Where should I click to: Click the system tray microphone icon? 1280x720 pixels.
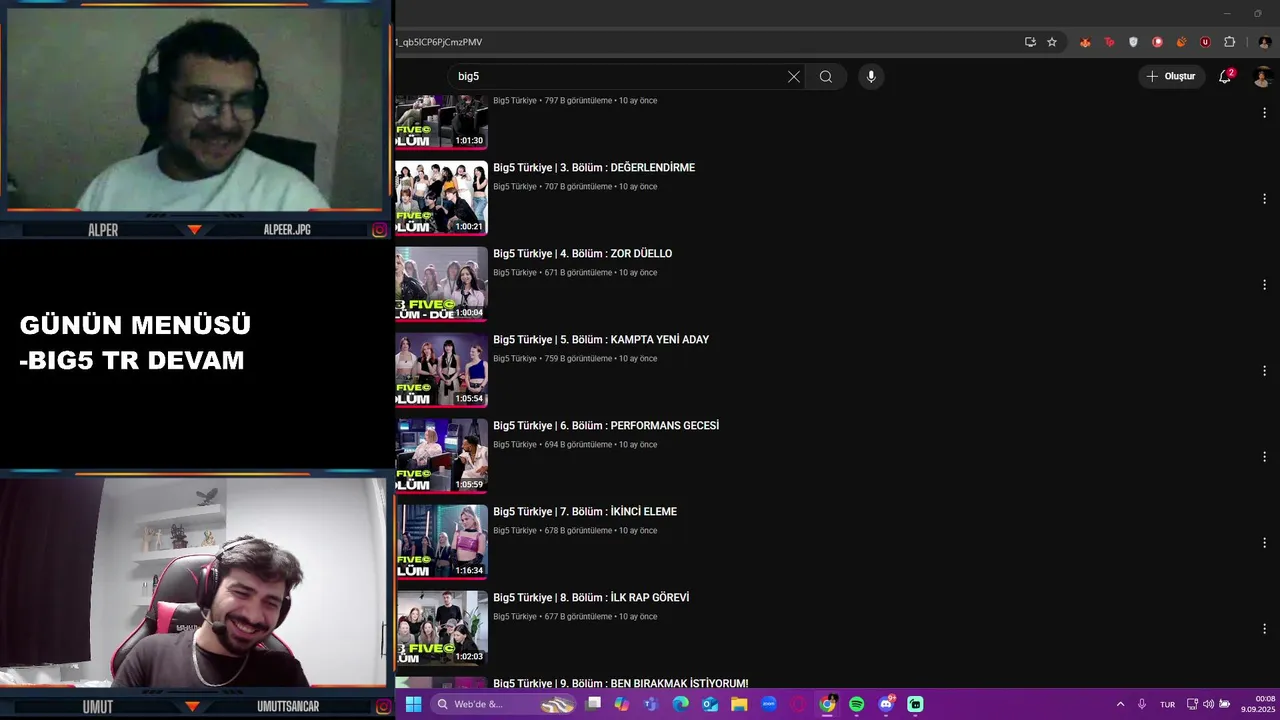click(1142, 704)
